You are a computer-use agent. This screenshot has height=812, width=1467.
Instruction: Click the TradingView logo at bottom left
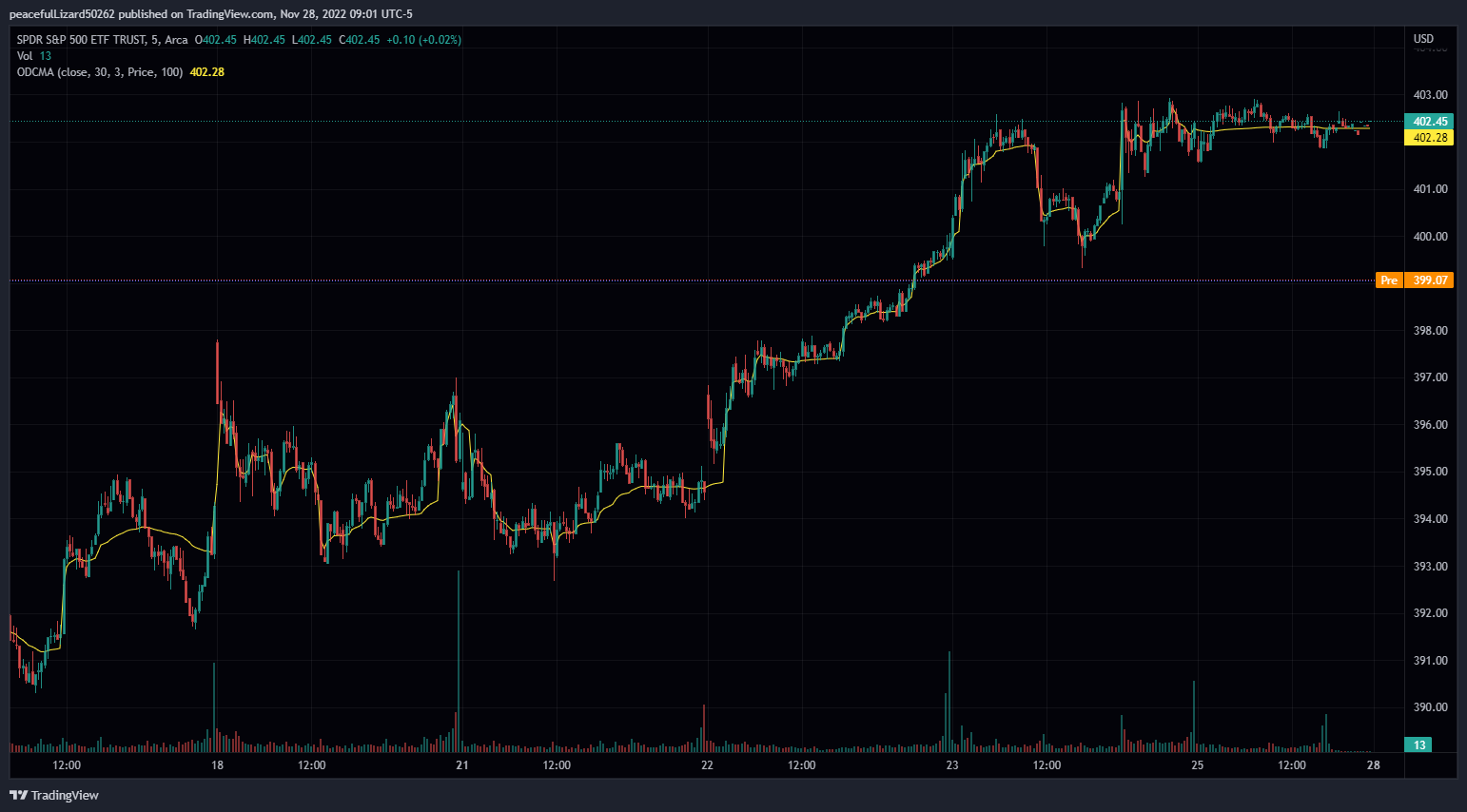54,795
